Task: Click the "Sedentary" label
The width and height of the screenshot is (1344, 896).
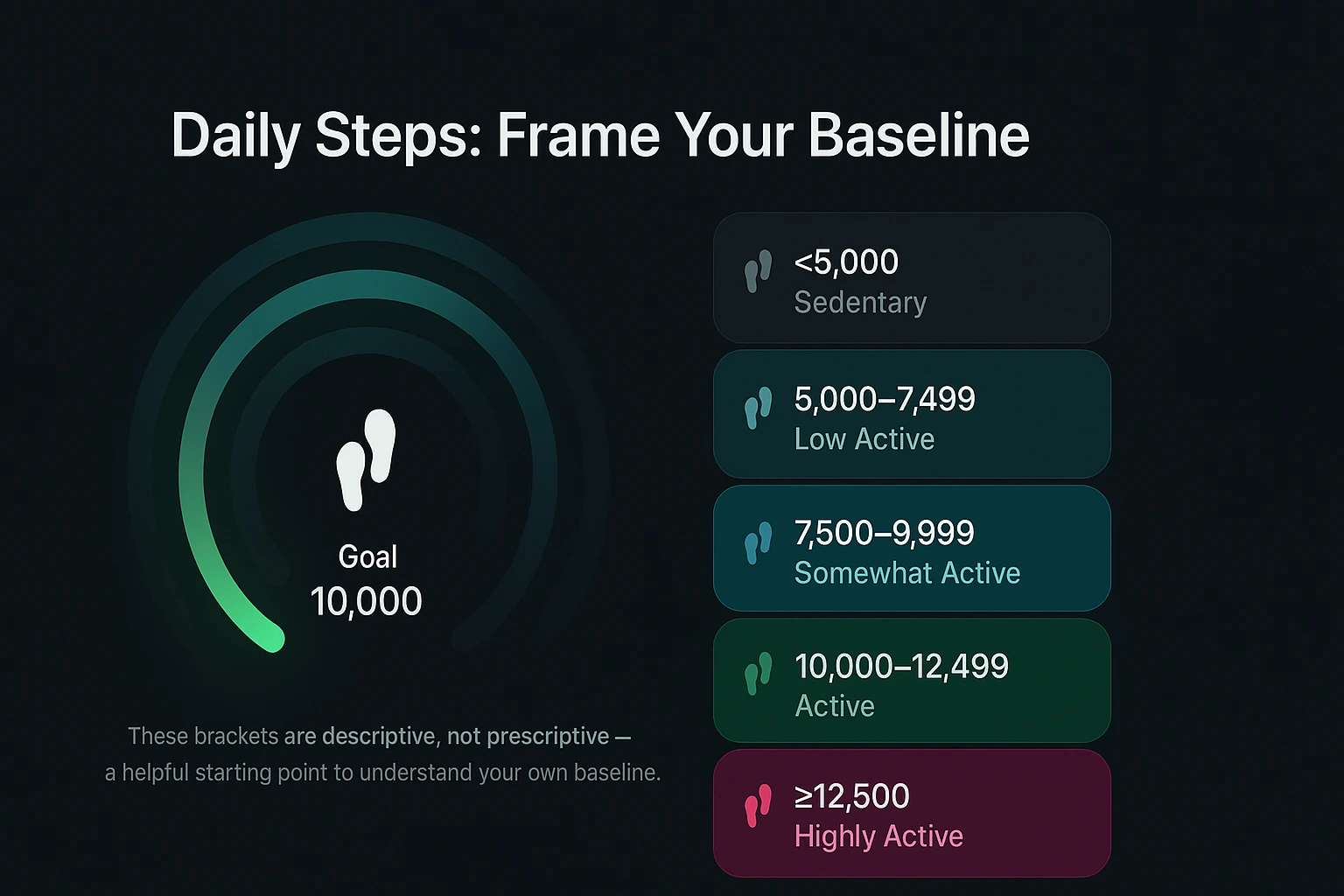Action: coord(860,303)
